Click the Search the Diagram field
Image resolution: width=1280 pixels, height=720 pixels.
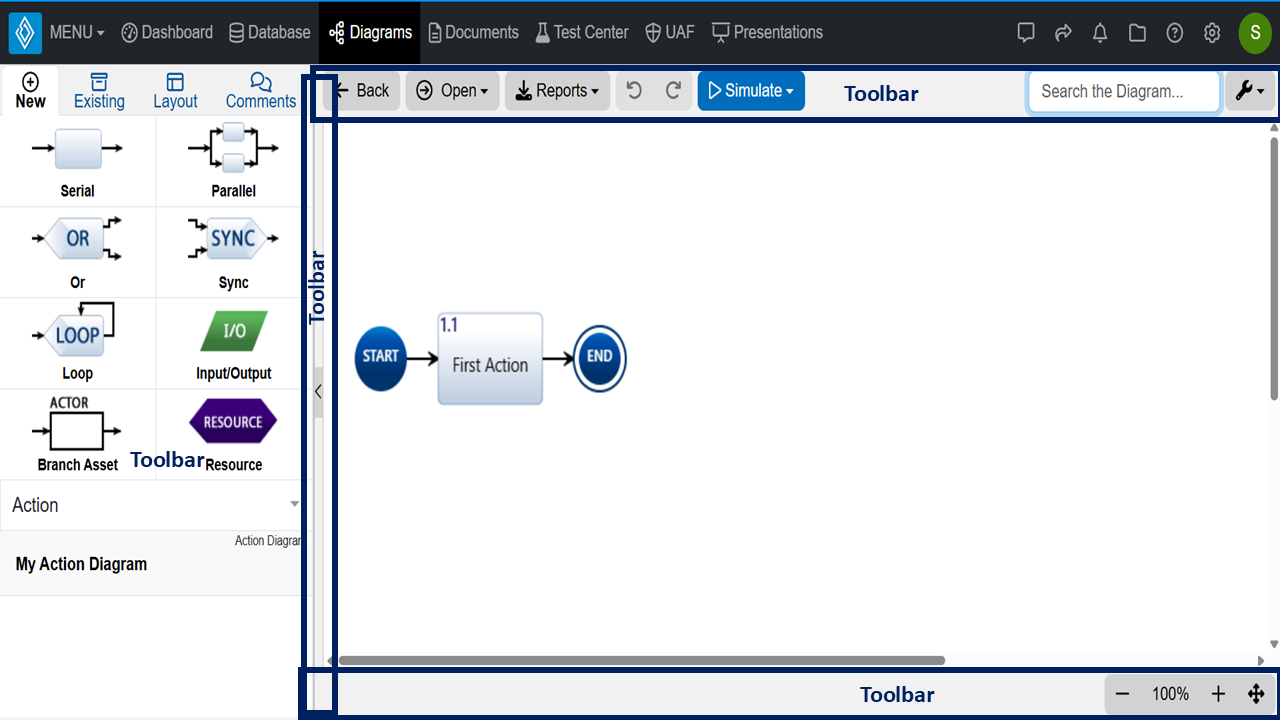coord(1124,91)
